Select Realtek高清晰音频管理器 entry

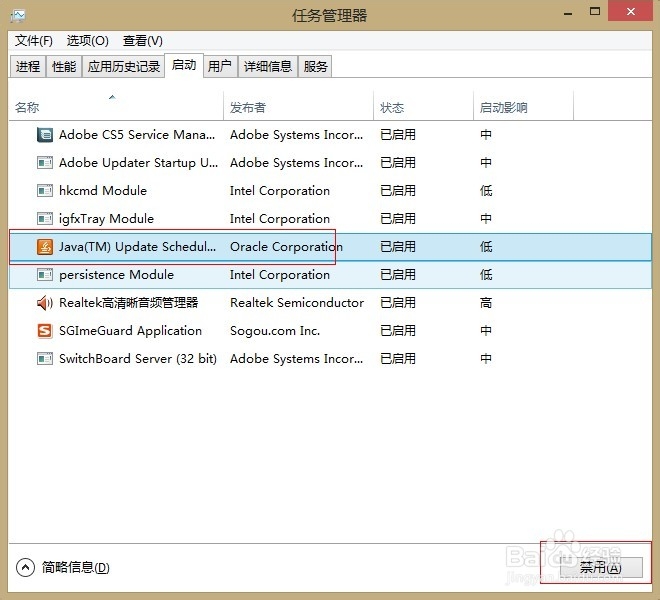pyautogui.click(x=128, y=303)
